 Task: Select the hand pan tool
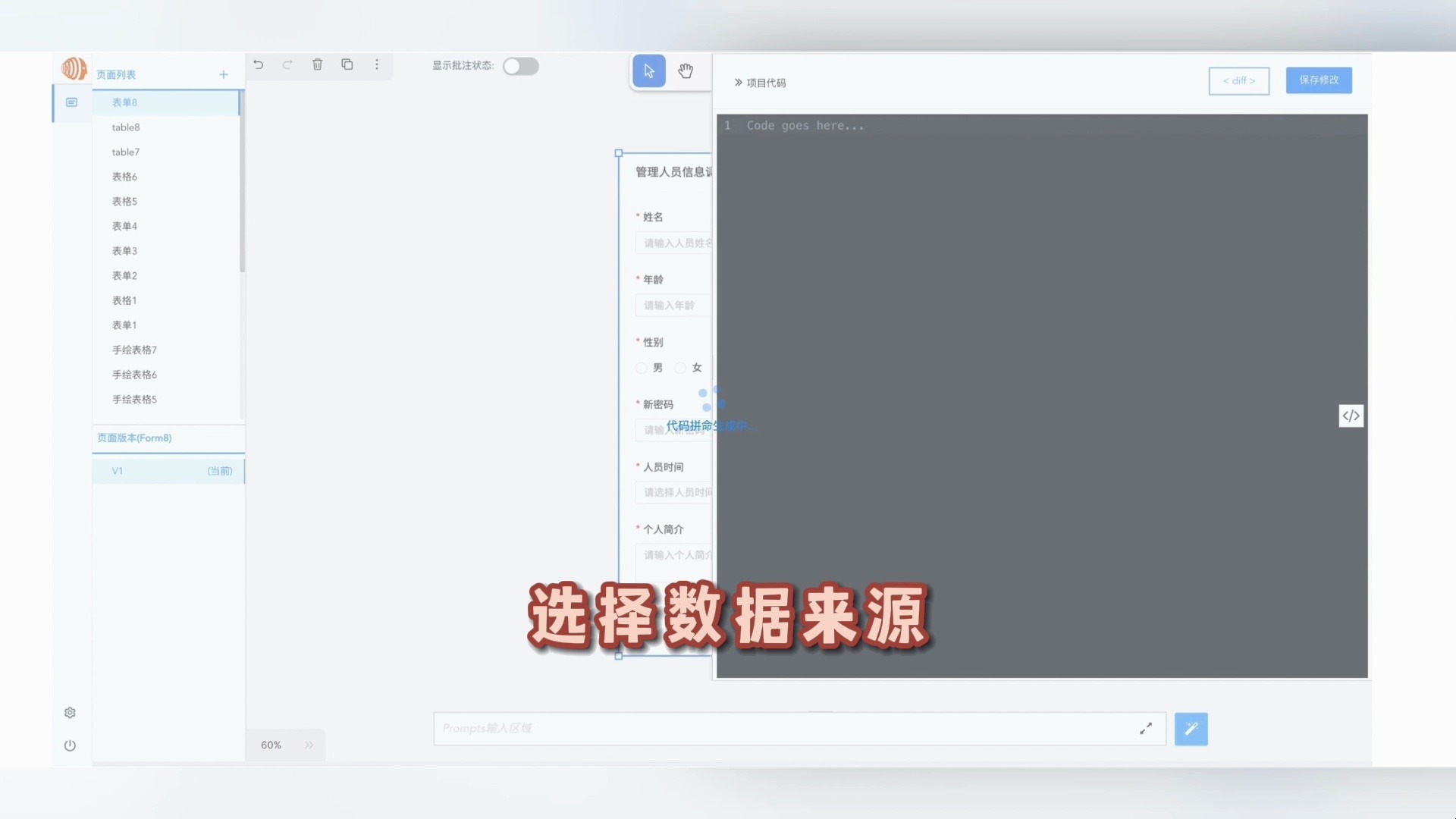[685, 71]
